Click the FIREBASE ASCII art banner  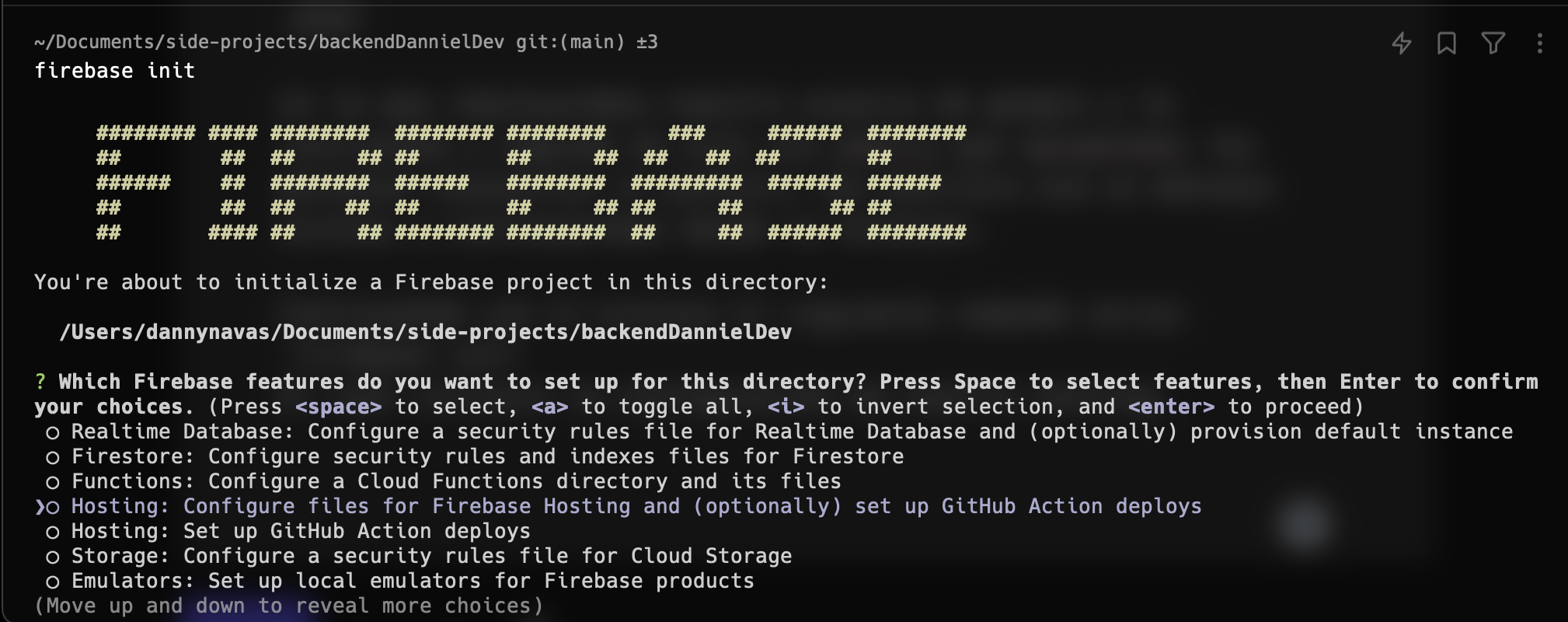coord(531,183)
